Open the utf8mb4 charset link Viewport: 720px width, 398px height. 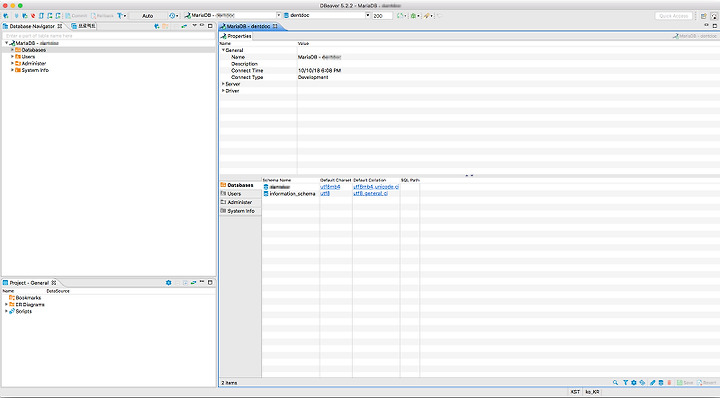(x=330, y=187)
